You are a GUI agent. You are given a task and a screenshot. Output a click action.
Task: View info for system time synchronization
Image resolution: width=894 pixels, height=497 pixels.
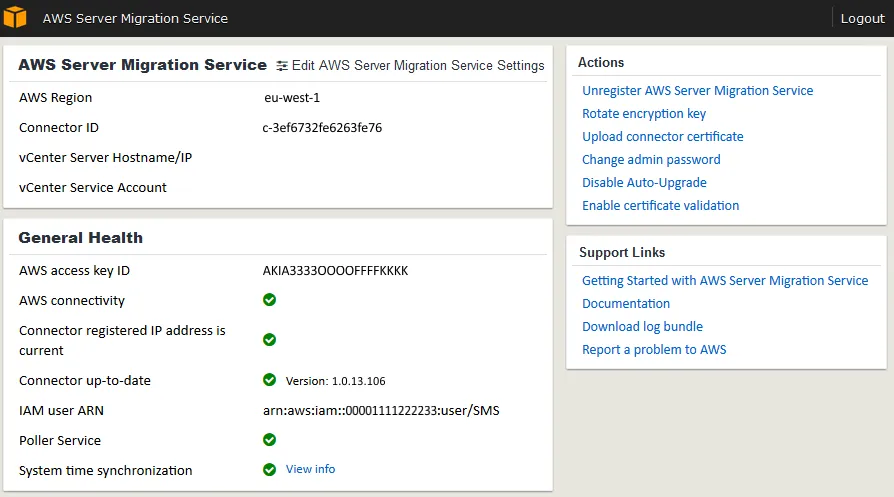coord(310,469)
